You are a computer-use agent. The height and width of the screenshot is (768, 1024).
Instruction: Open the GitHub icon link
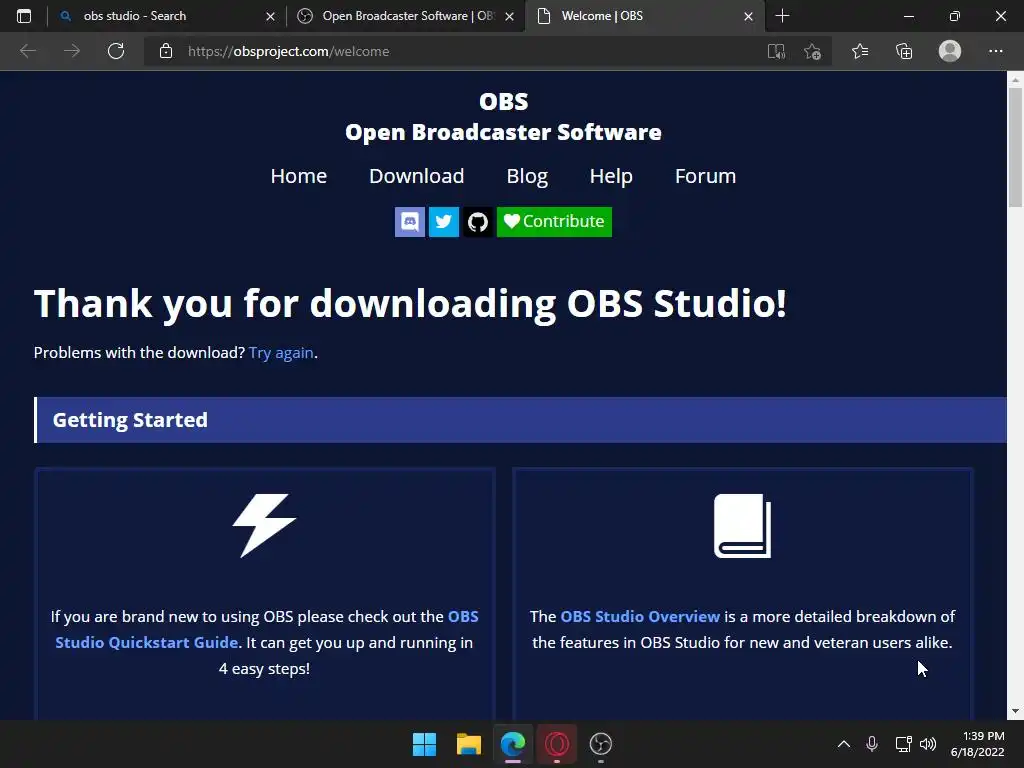pos(477,222)
